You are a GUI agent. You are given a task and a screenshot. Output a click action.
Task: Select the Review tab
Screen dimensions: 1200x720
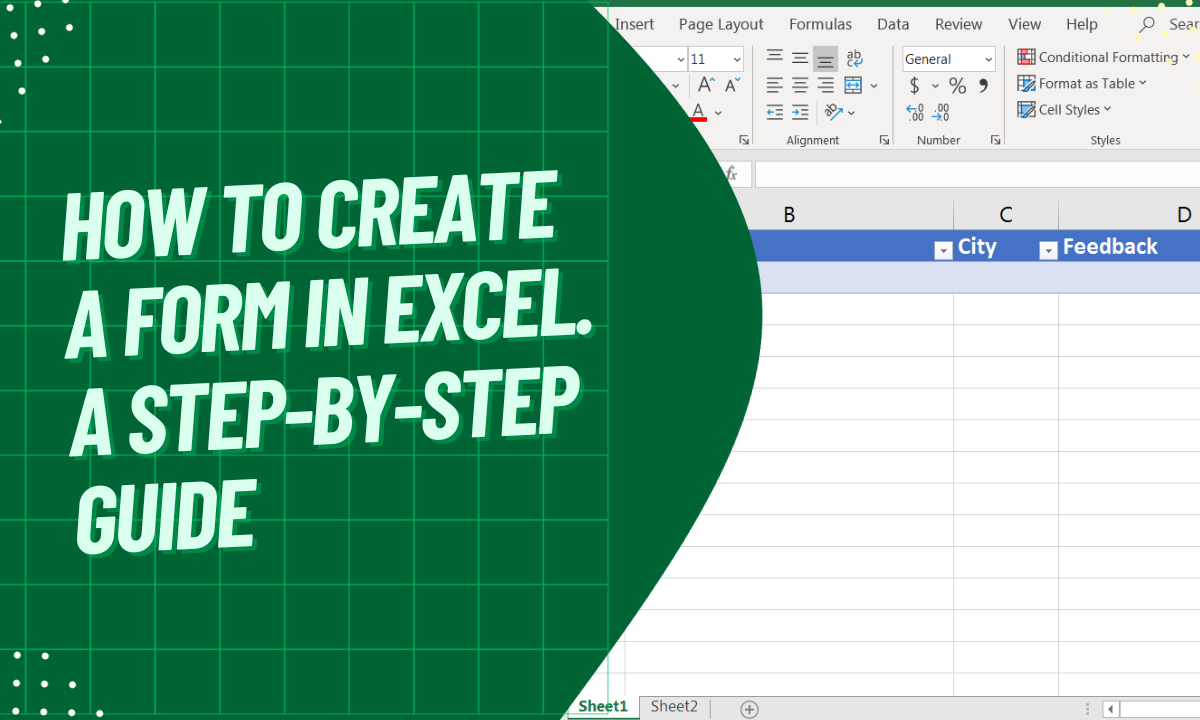958,24
